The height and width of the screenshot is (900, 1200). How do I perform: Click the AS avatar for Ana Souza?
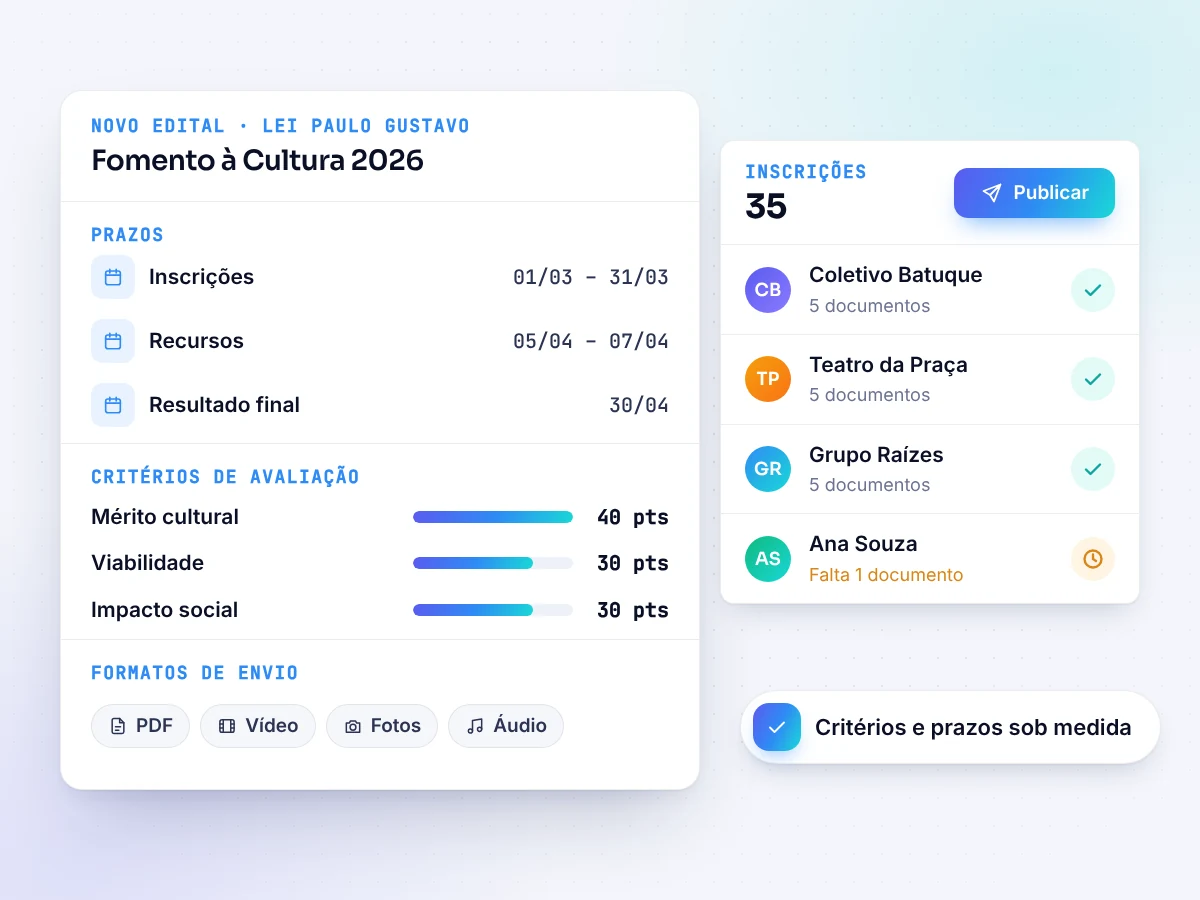click(768, 559)
